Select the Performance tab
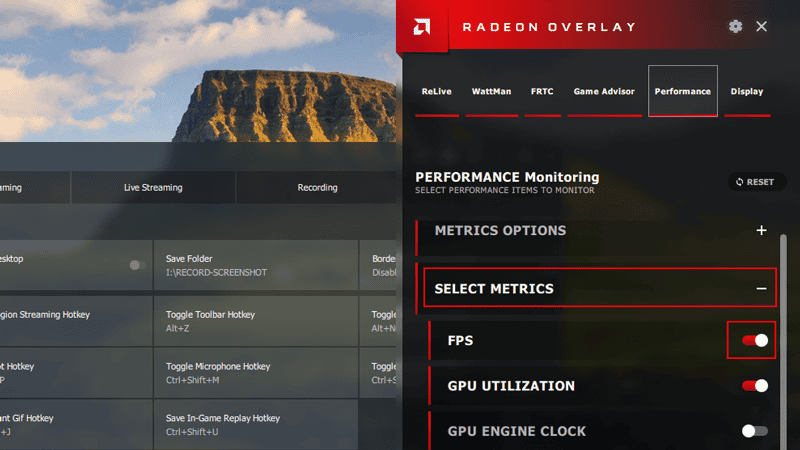 tap(682, 92)
